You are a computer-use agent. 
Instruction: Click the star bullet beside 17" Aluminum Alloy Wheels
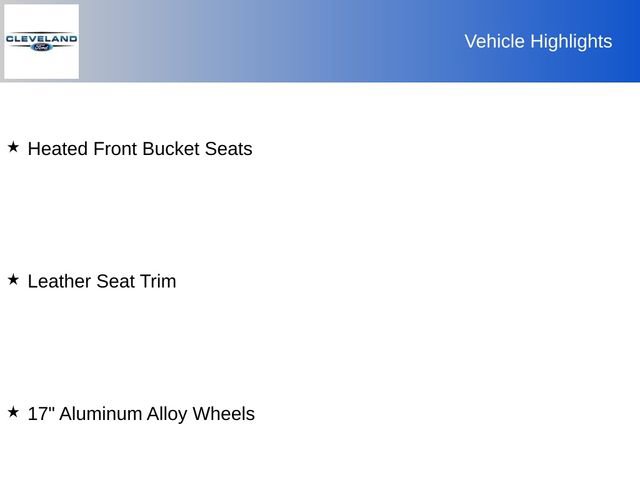[13, 412]
